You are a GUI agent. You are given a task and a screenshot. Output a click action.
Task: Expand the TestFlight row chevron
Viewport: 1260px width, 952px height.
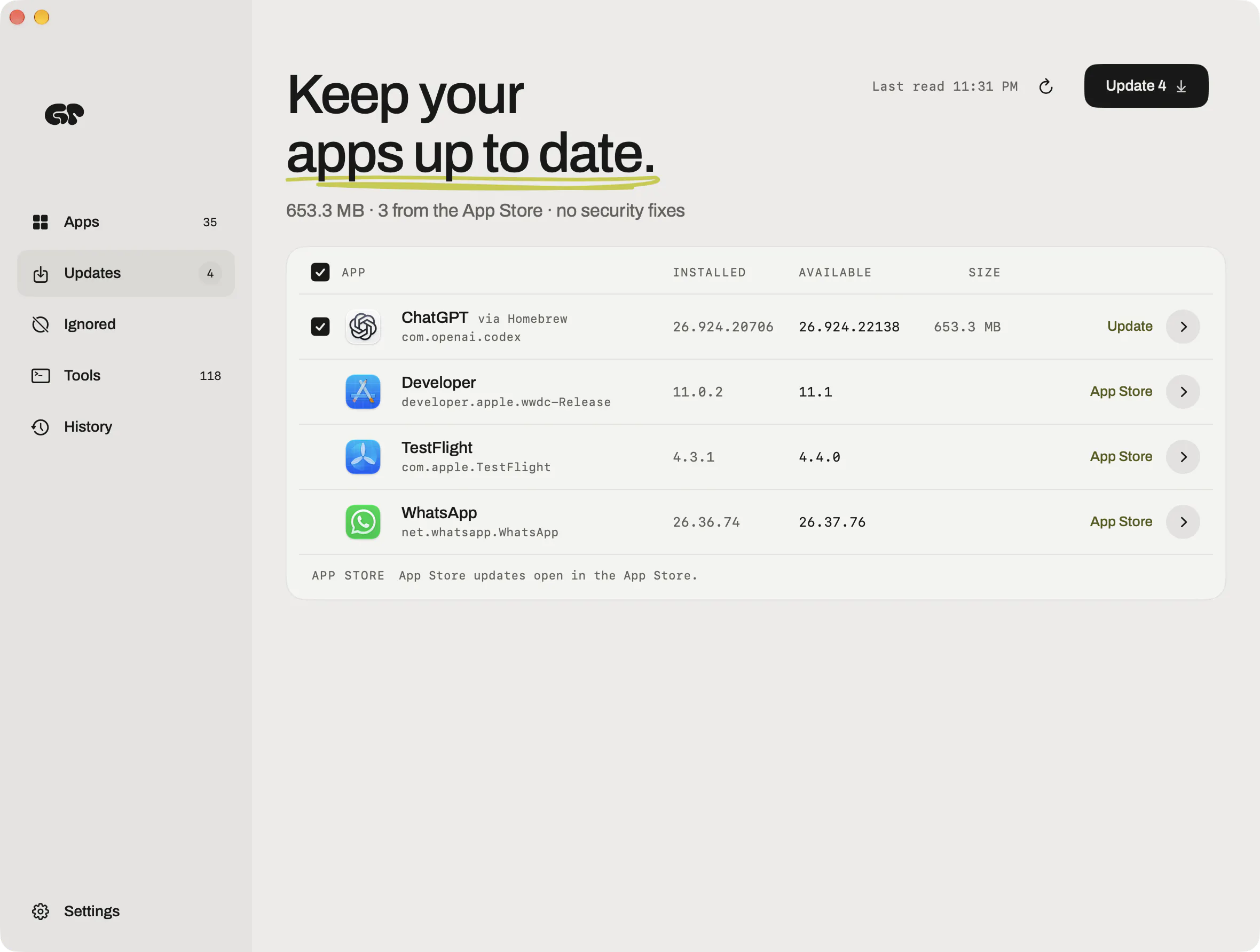point(1183,457)
